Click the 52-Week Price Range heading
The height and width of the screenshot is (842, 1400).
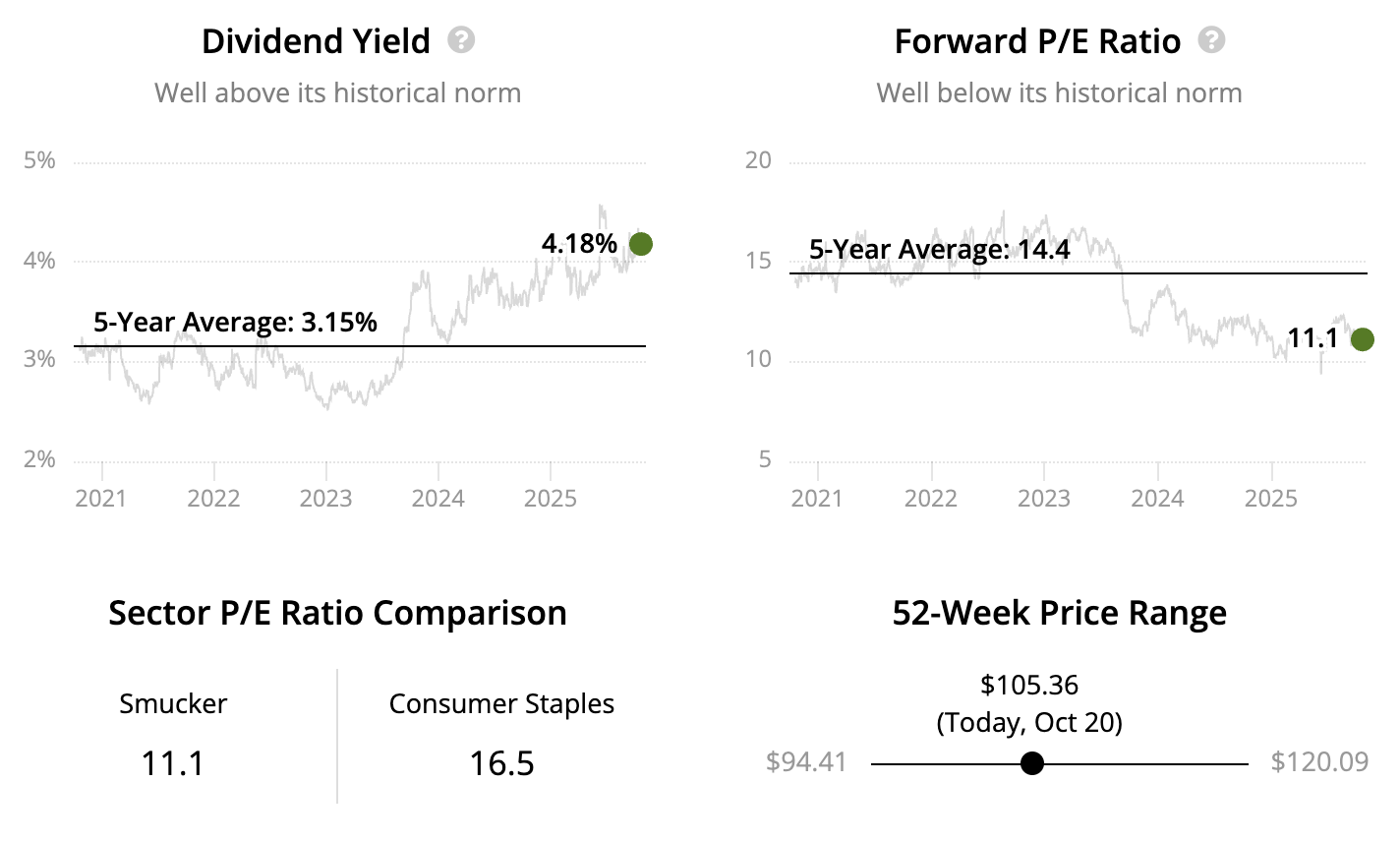pos(1059,613)
